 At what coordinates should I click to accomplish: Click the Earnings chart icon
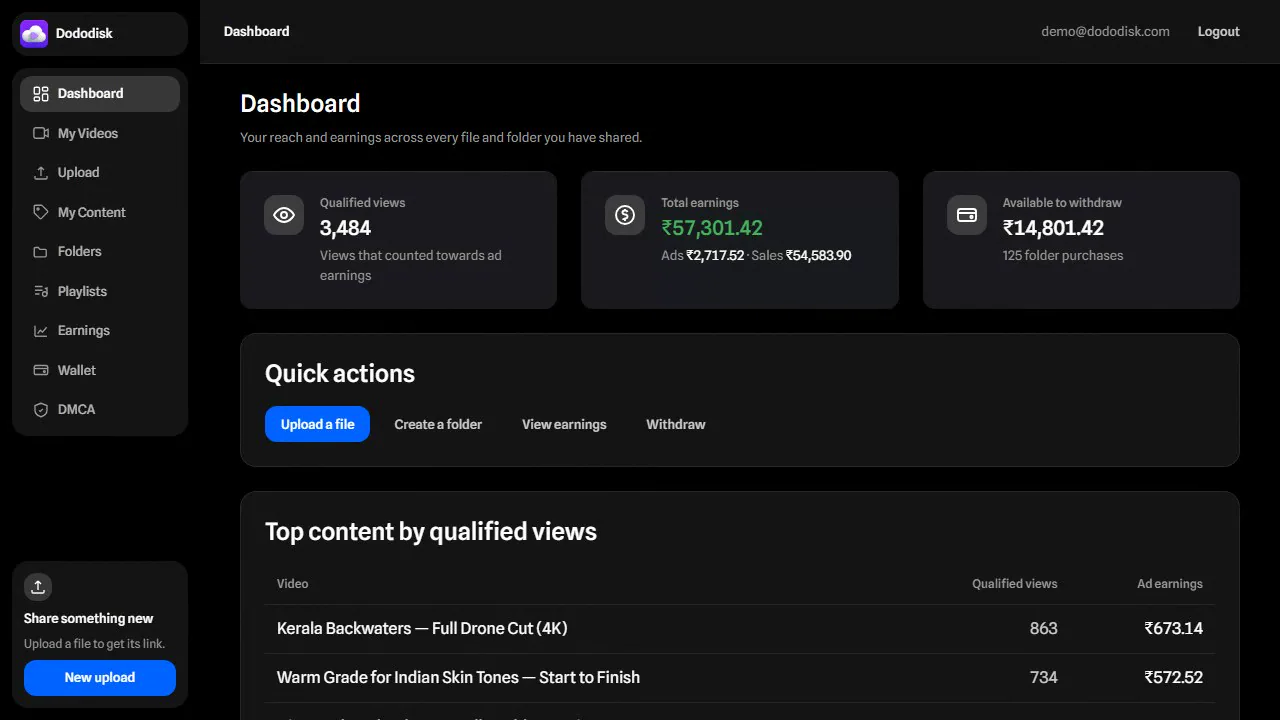click(41, 331)
